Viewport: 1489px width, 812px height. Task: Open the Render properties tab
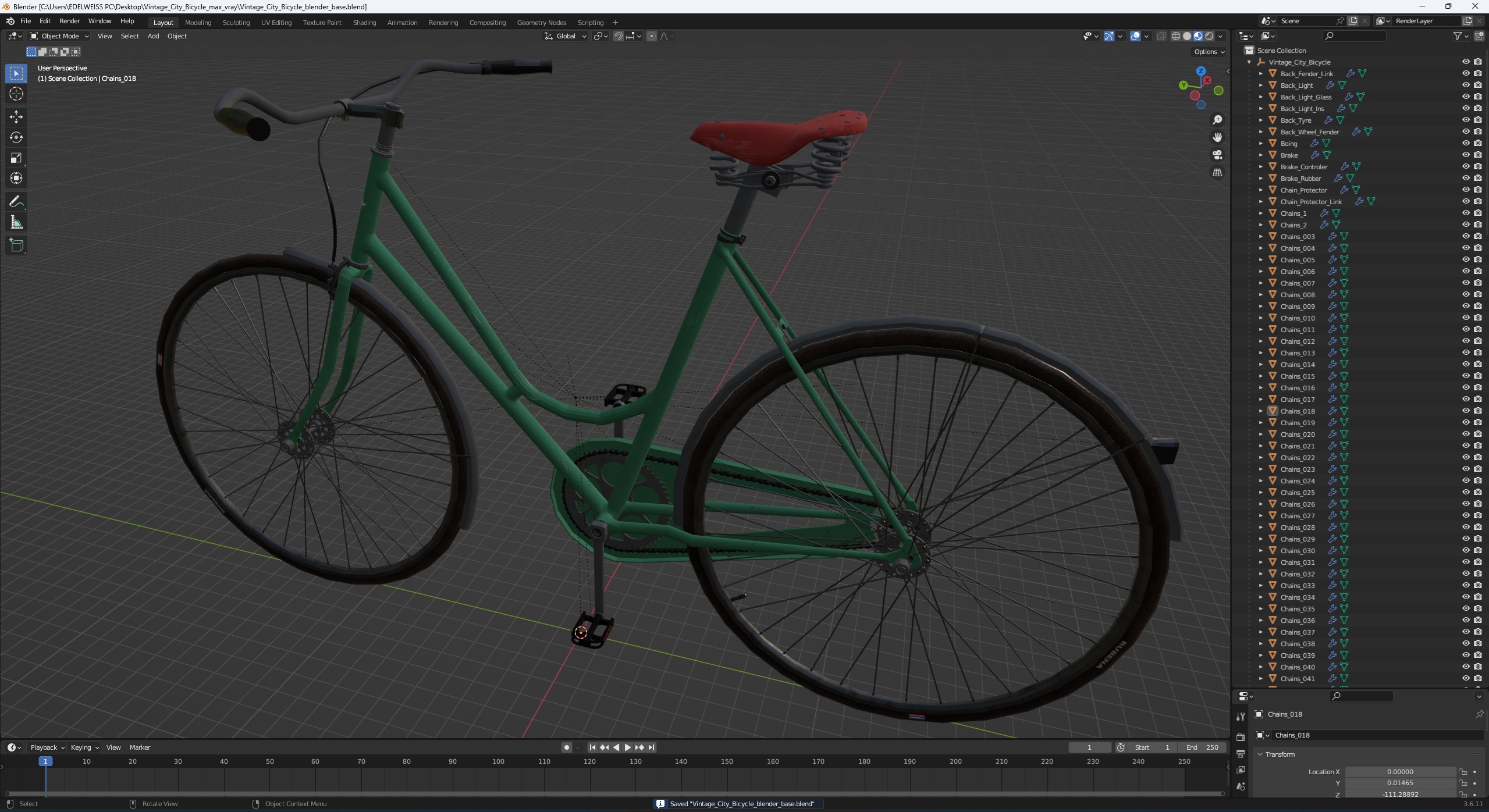click(1241, 737)
